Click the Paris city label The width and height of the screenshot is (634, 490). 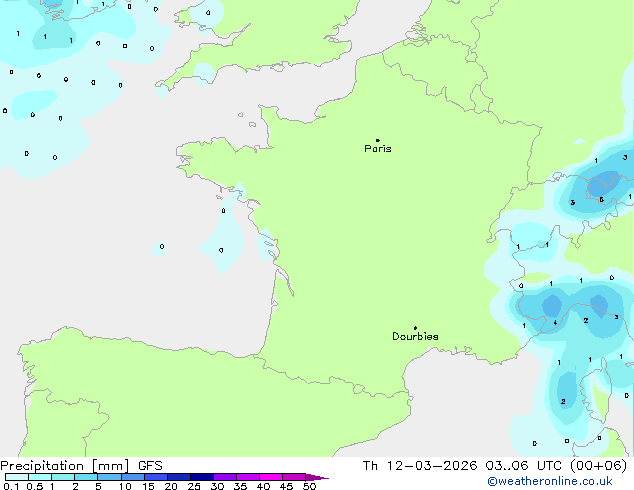click(378, 149)
